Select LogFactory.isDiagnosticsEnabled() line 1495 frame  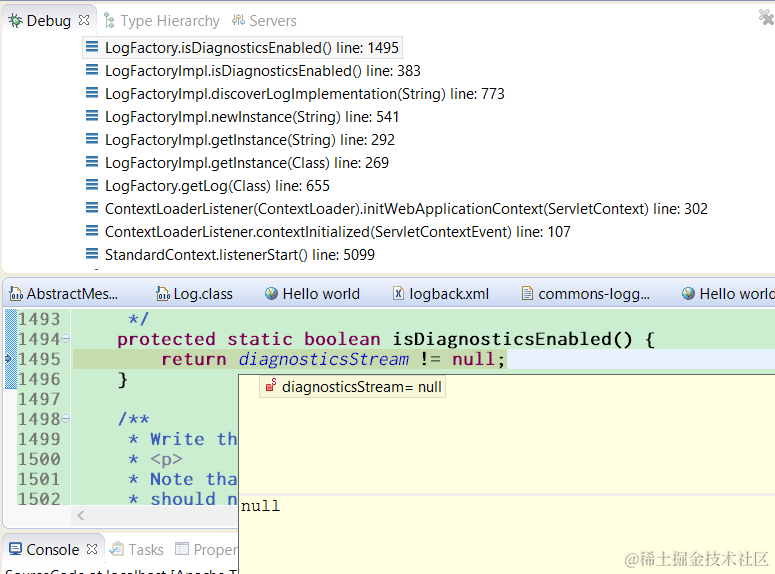pyautogui.click(x=242, y=47)
